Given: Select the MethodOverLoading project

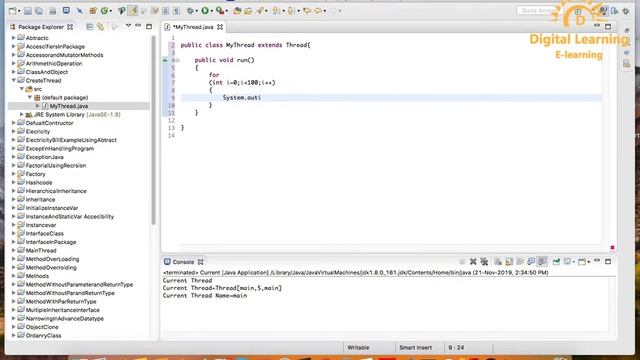Looking at the screenshot, I should [52, 259].
